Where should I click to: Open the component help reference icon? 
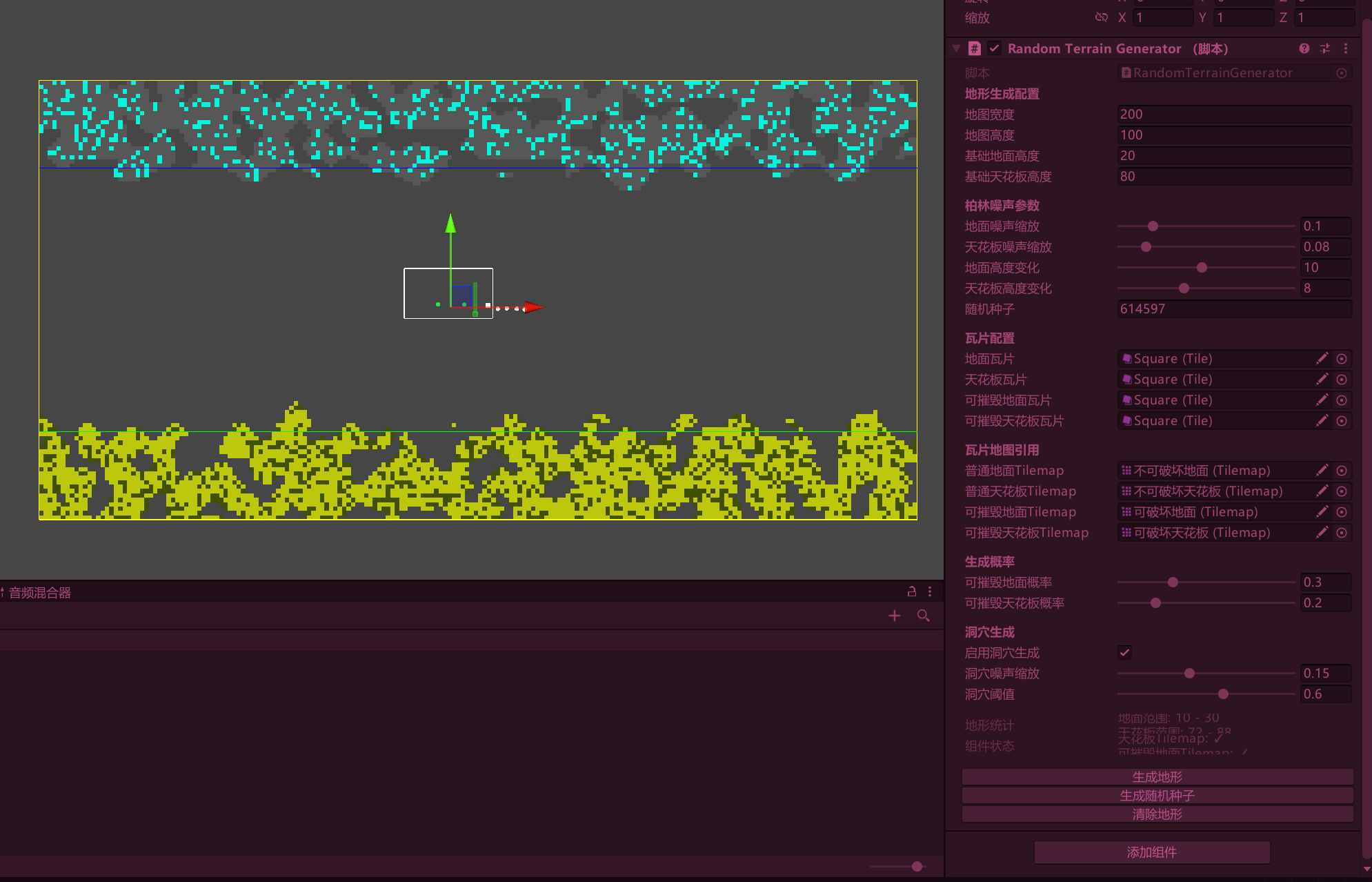pyautogui.click(x=1304, y=48)
